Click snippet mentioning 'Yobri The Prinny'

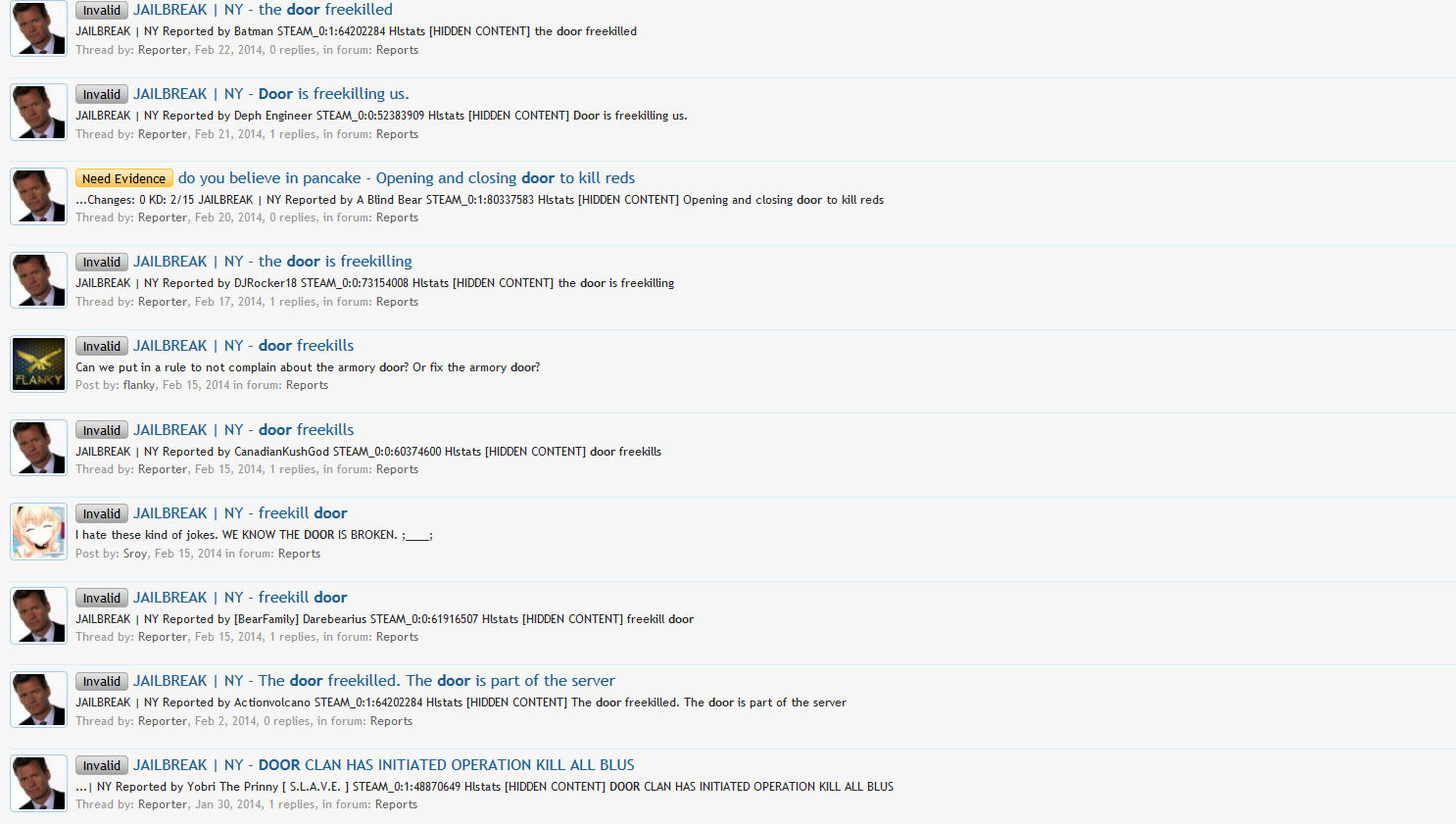[484, 787]
